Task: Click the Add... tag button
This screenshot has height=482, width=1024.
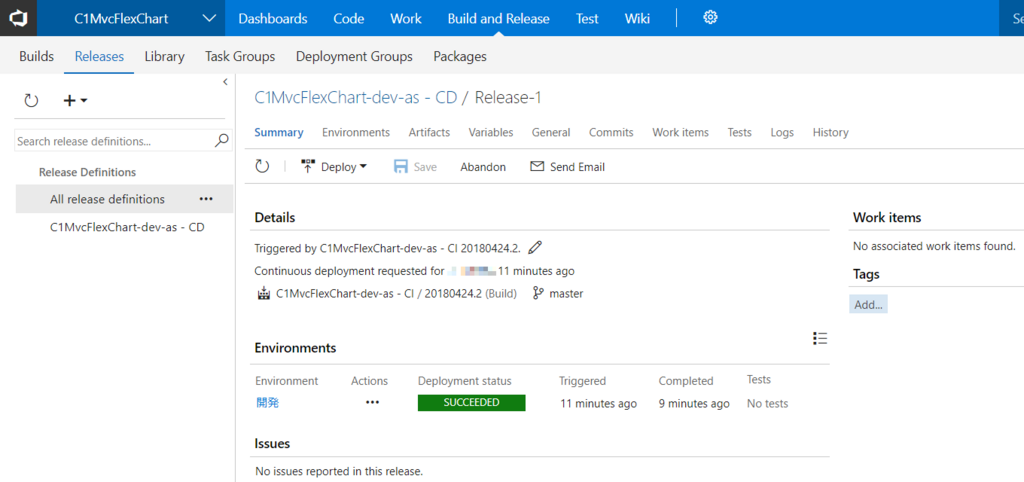Action: tap(868, 304)
